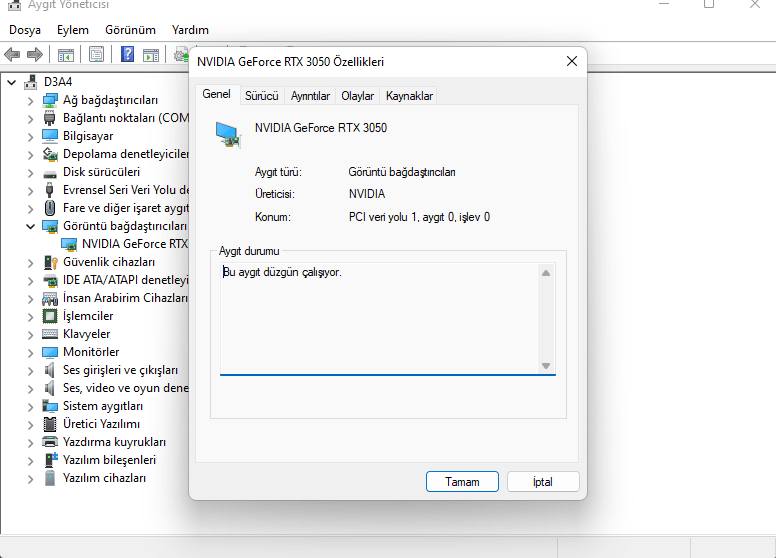Viewport: 776px width, 558px height.
Task: Collapse the D3A4 root node
Action: coord(11,83)
